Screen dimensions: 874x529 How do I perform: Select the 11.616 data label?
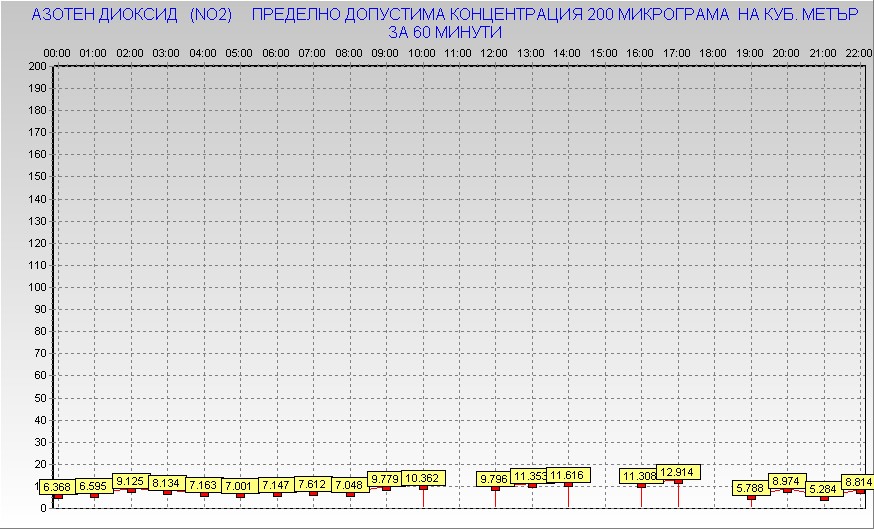(567, 475)
